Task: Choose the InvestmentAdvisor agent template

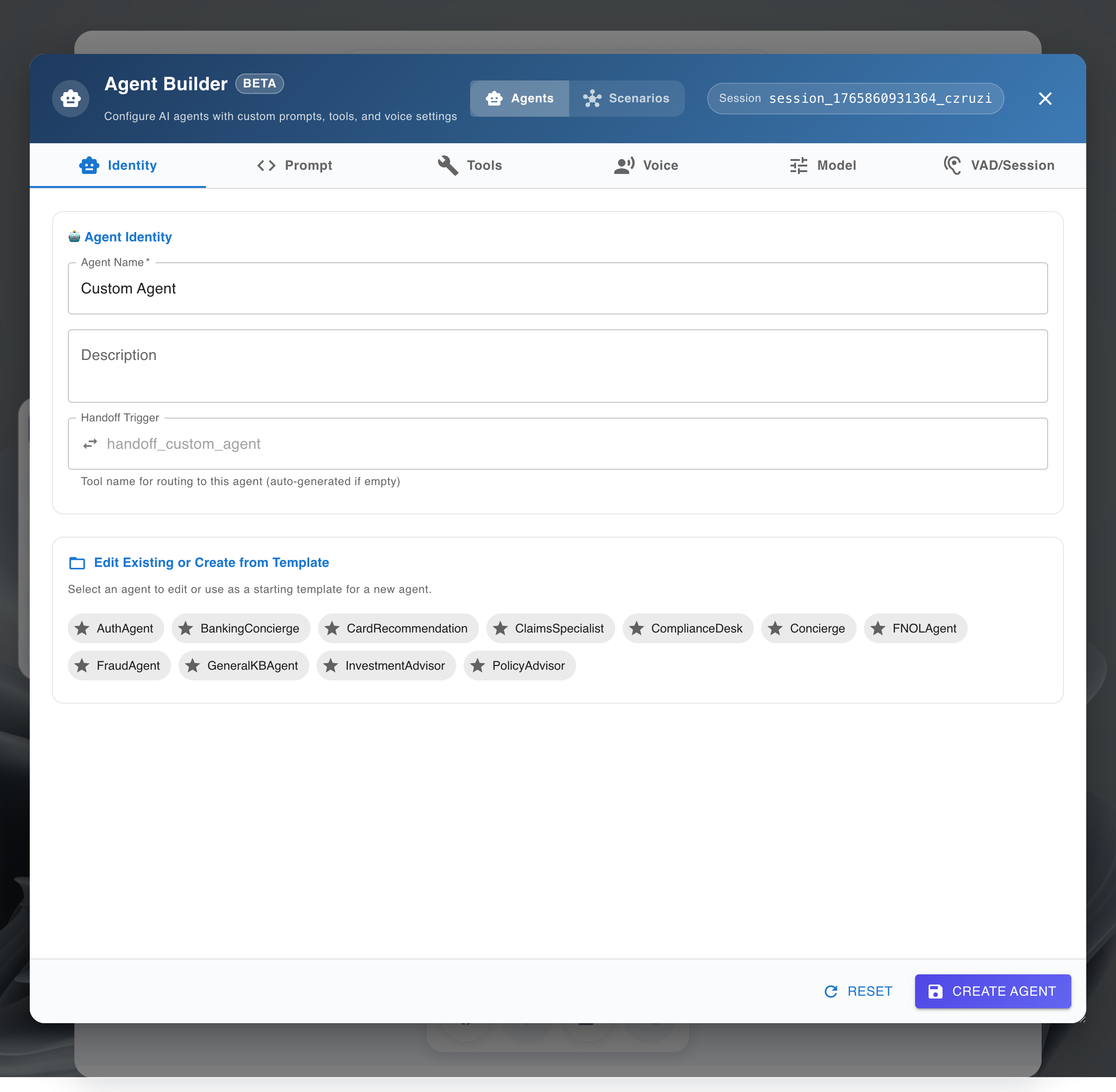Action: 386,666
